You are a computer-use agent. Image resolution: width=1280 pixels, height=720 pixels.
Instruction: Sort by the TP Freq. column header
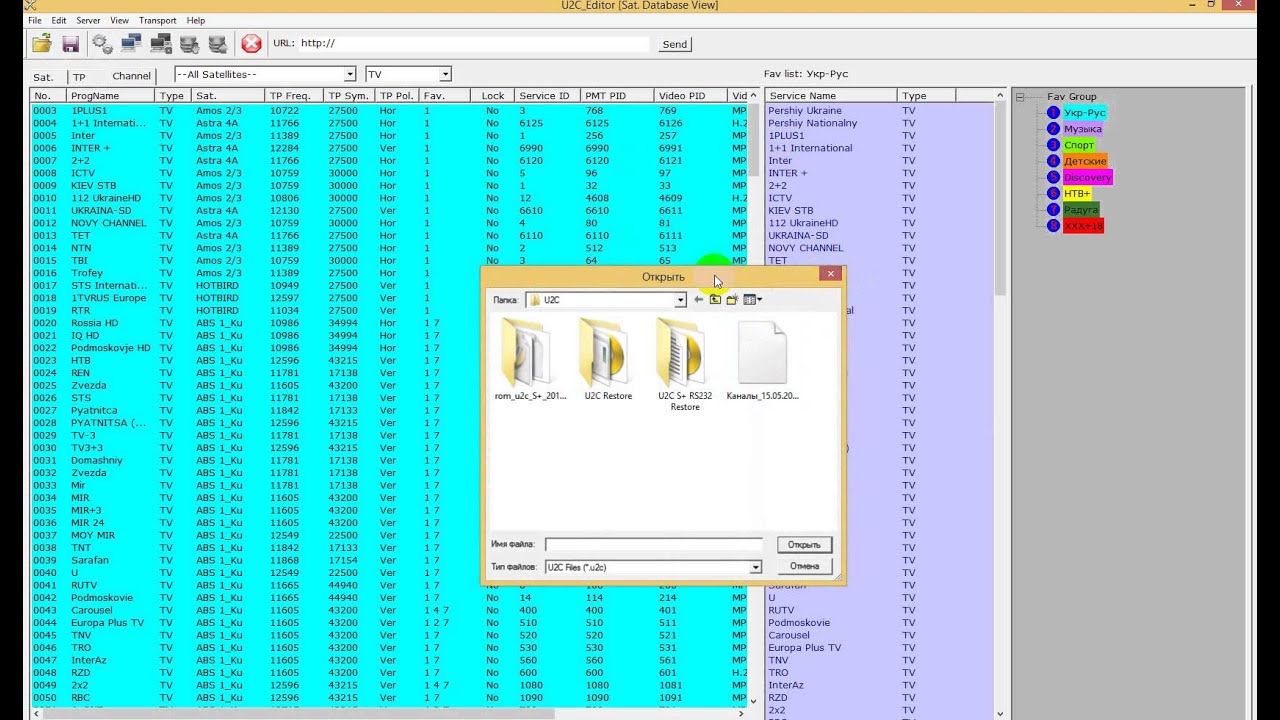click(295, 96)
